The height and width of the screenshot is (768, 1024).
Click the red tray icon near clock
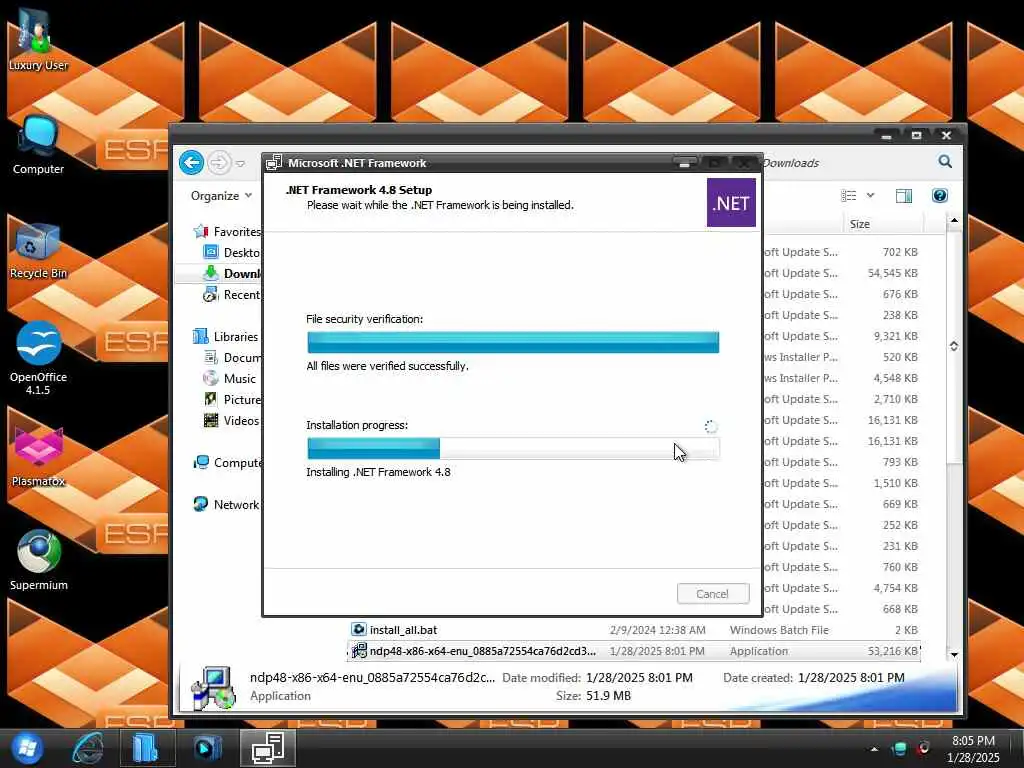pyautogui.click(x=923, y=748)
